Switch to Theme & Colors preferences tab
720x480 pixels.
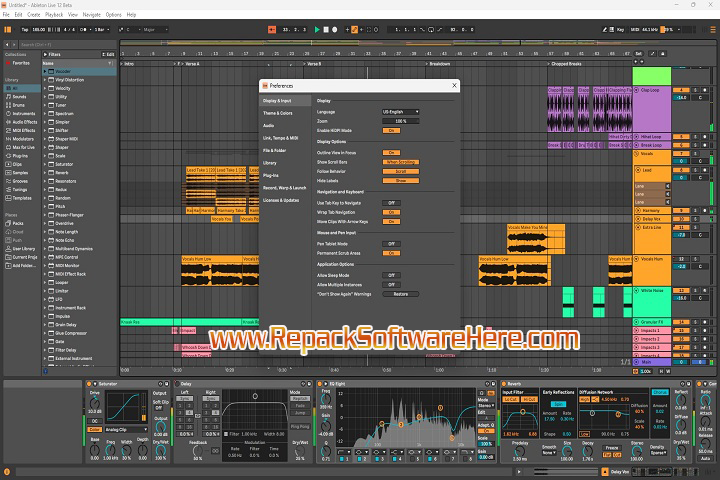pyautogui.click(x=277, y=113)
